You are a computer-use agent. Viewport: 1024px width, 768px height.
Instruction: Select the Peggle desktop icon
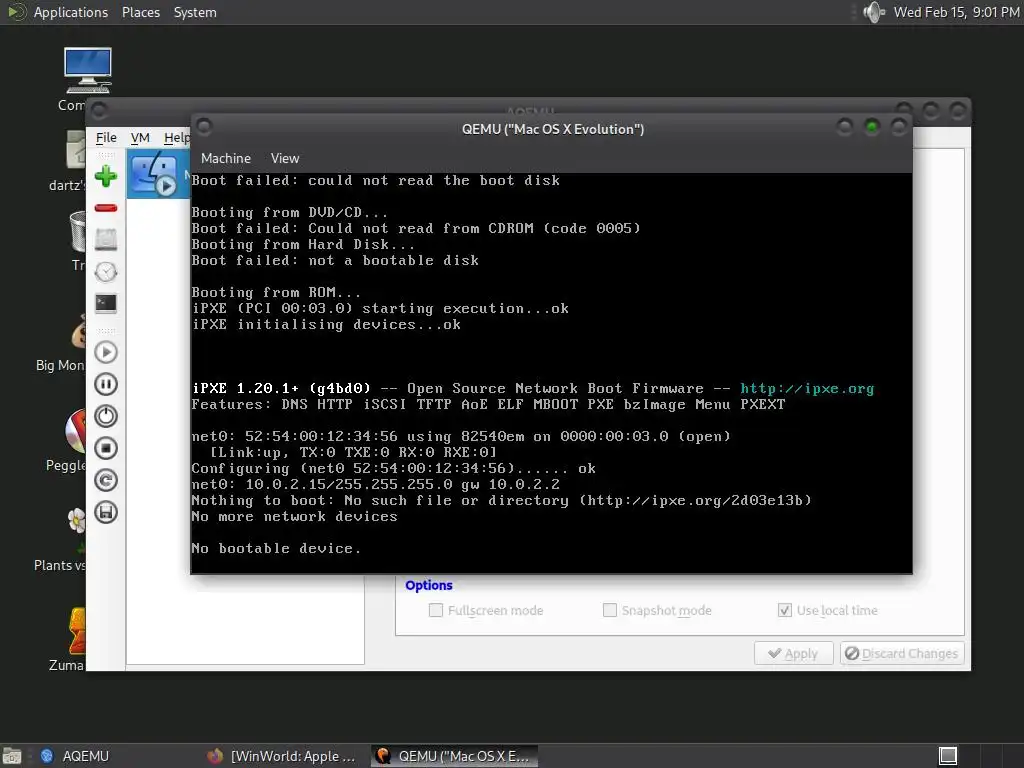(76, 431)
